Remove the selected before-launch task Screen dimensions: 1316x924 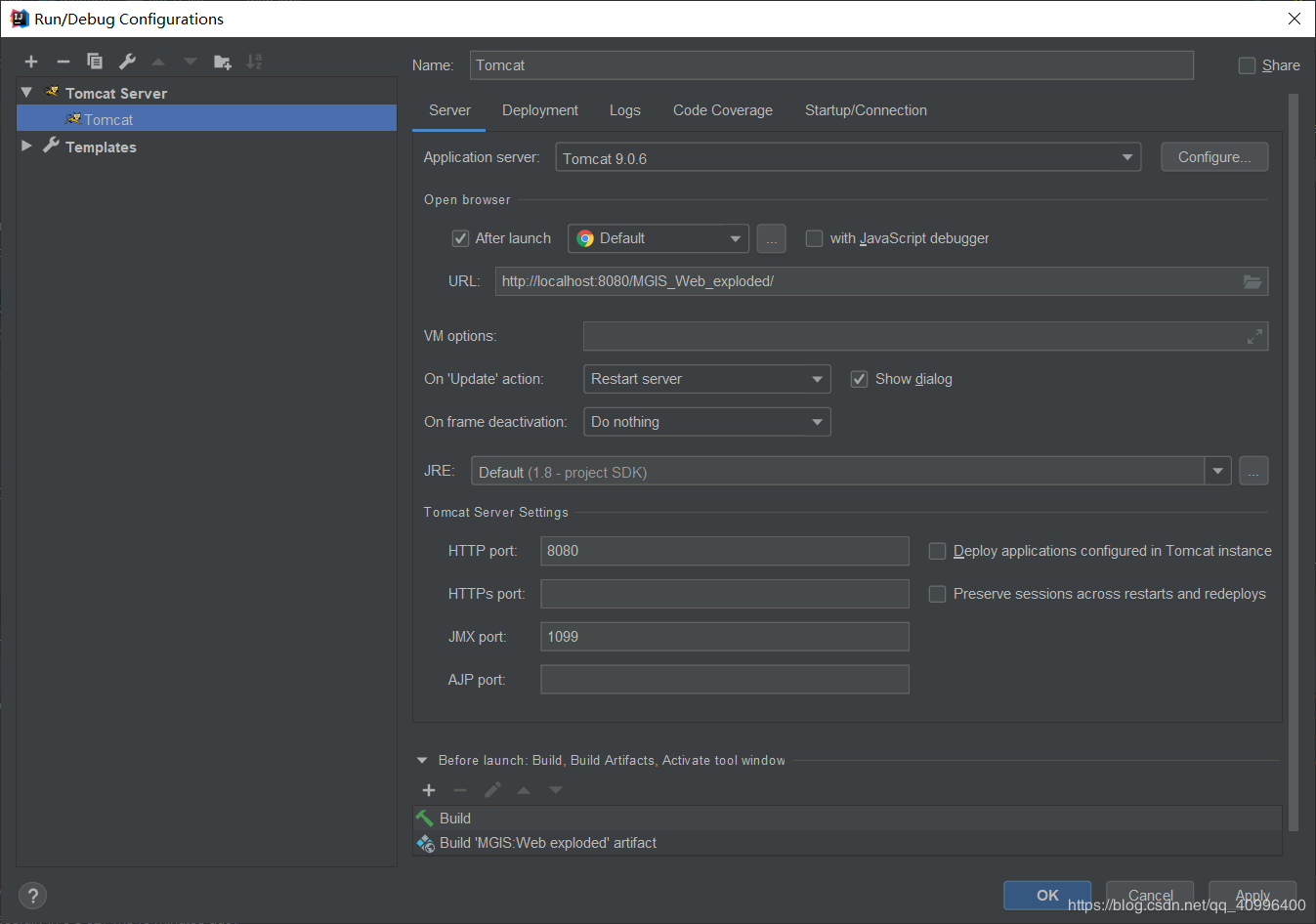click(x=460, y=790)
